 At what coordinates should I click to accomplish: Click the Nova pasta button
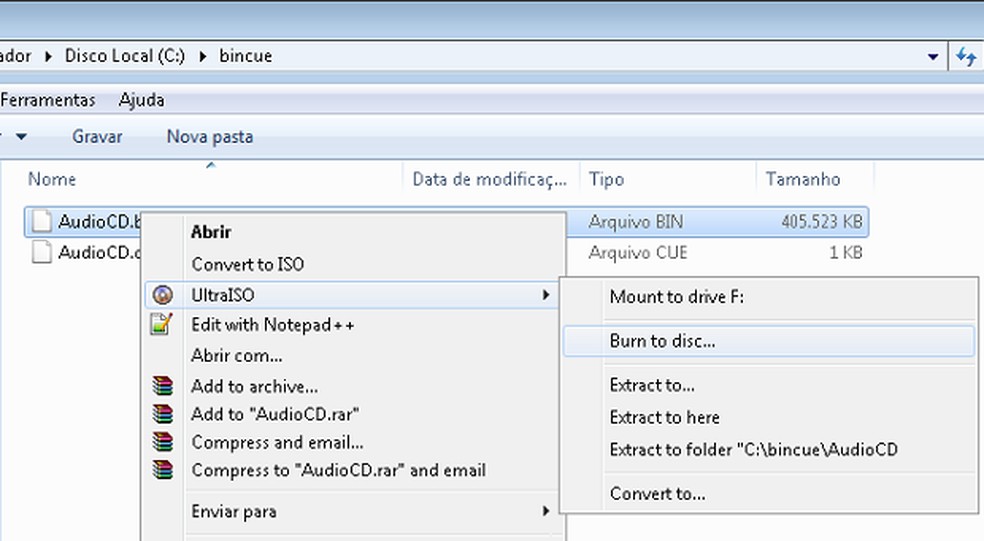coord(209,136)
